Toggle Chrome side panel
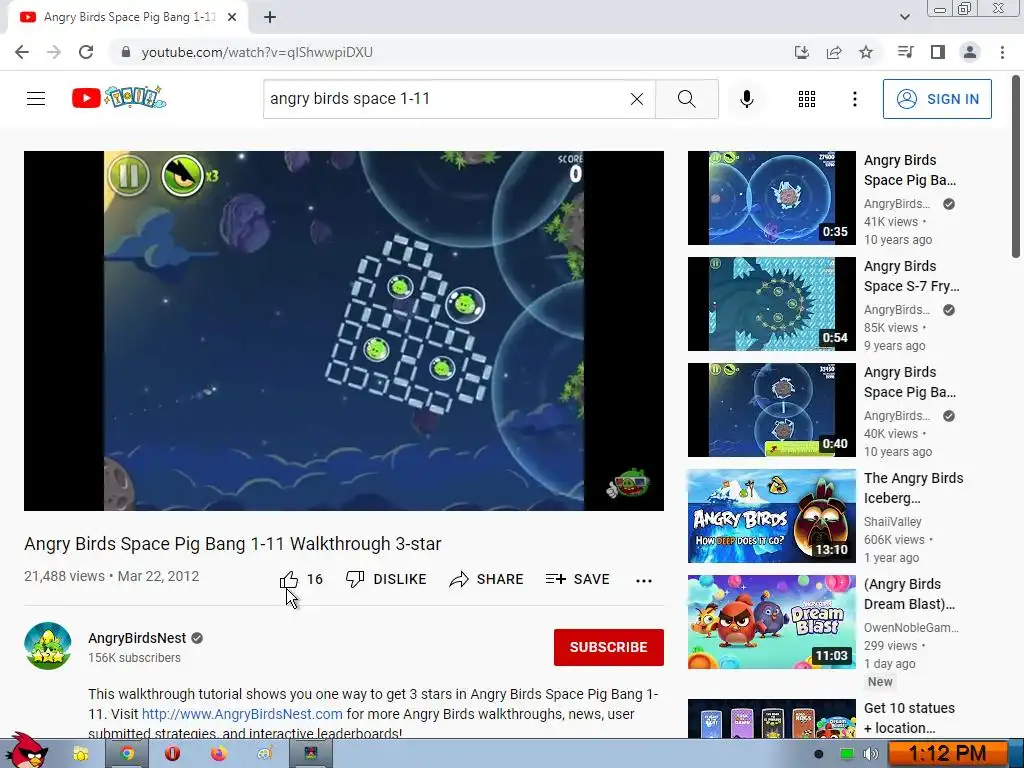Screen dimensions: 1024x768 point(938,52)
